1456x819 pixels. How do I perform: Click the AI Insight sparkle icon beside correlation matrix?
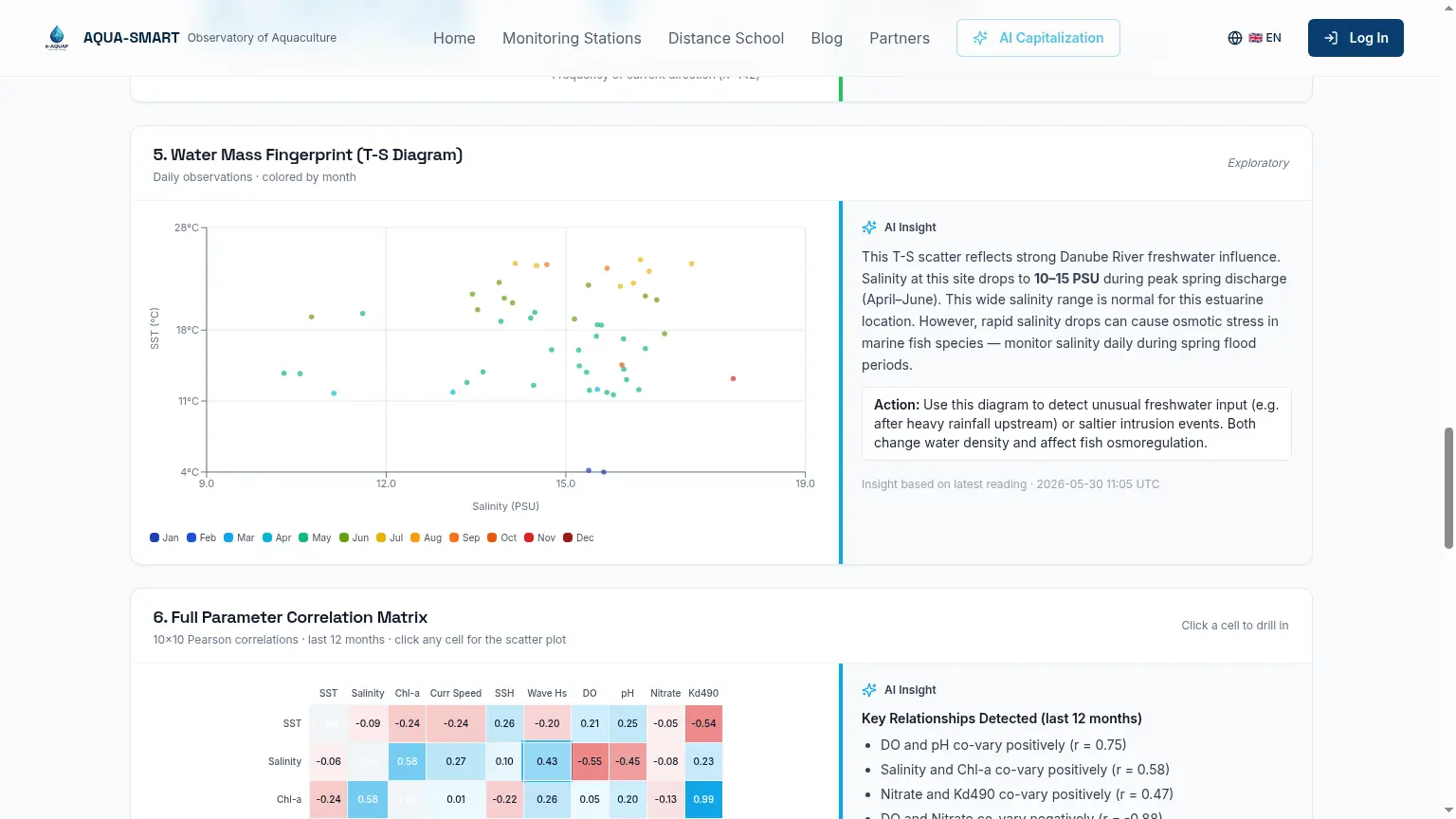(x=869, y=690)
